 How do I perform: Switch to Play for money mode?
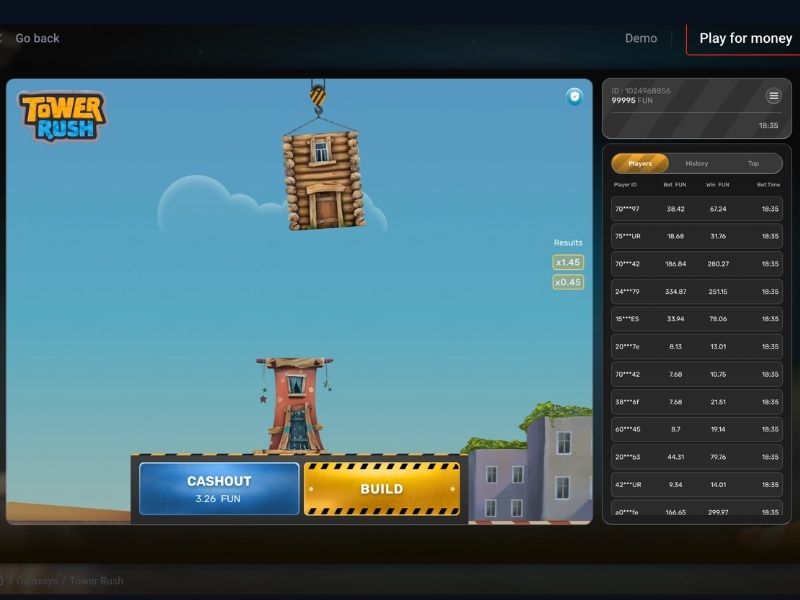[x=745, y=38]
